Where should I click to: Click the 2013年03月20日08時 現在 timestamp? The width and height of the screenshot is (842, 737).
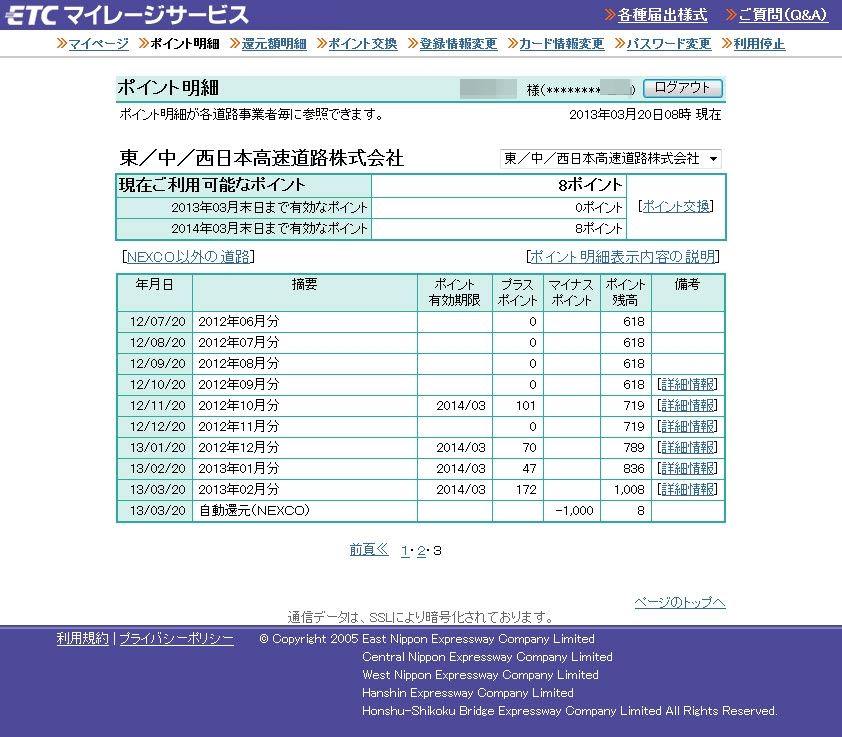[645, 114]
